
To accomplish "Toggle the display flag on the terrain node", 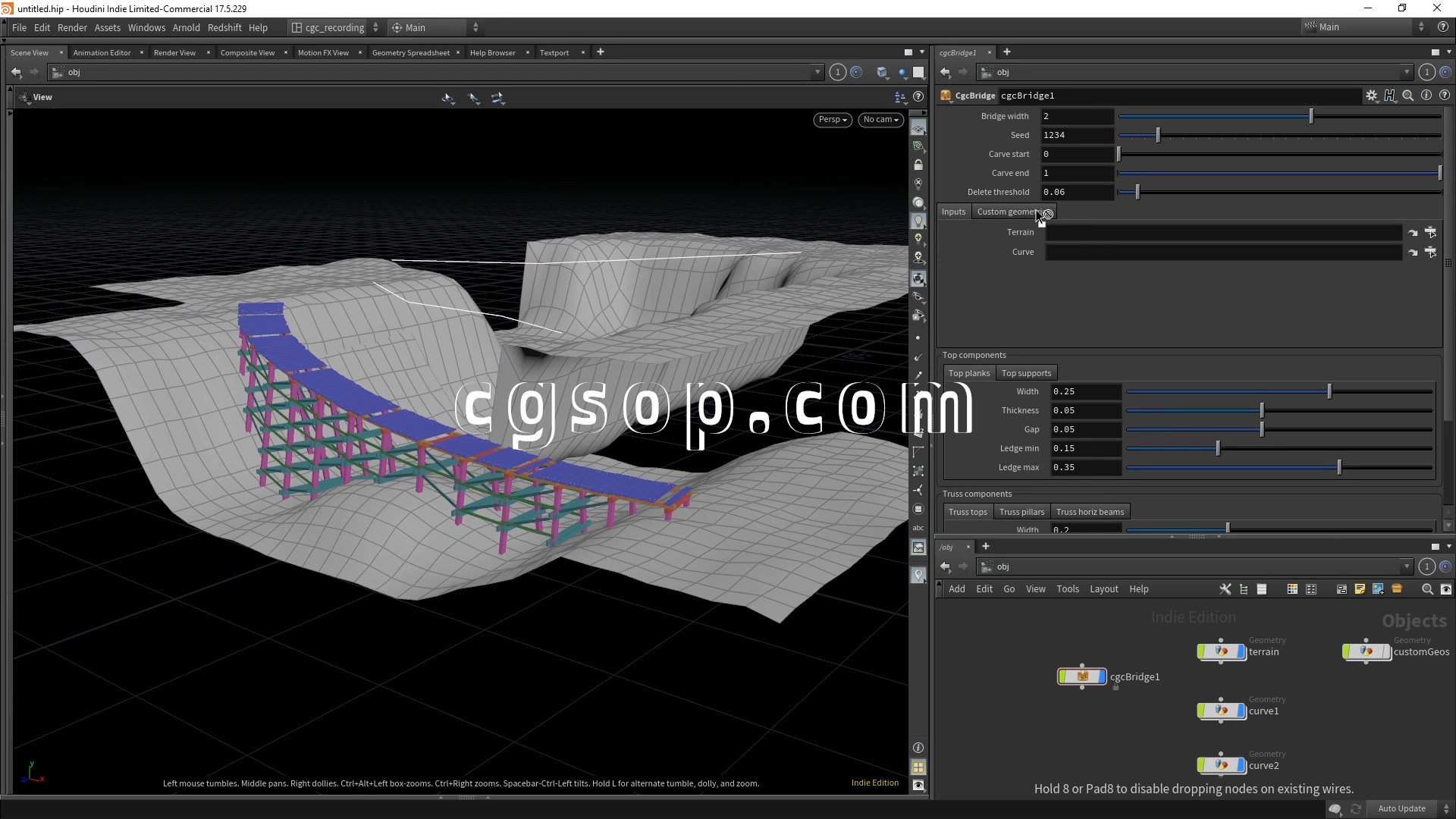I will (1241, 652).
